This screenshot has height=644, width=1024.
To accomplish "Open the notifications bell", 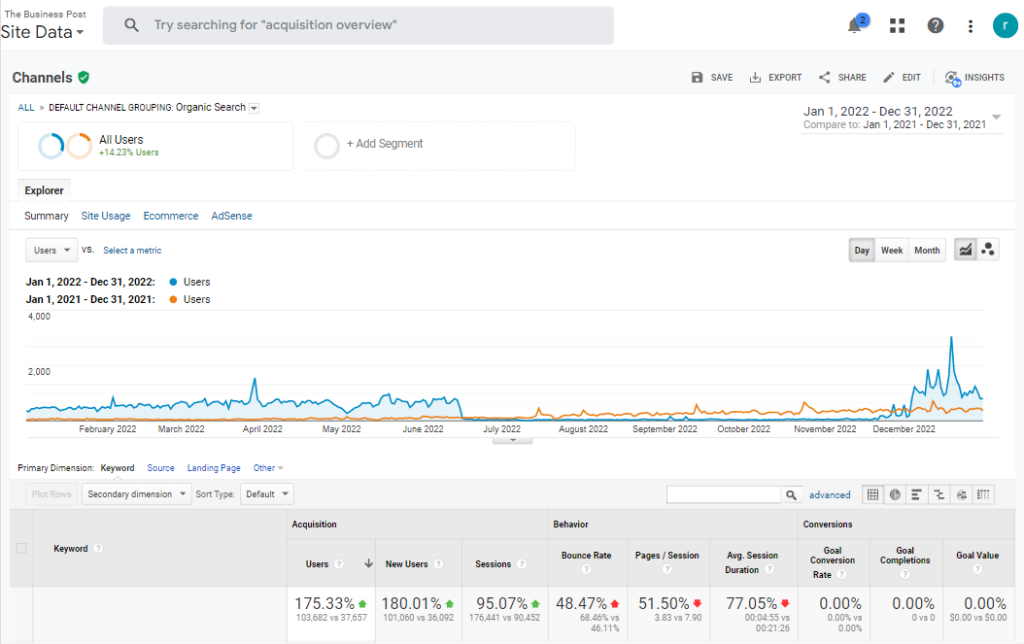I will click(x=855, y=26).
